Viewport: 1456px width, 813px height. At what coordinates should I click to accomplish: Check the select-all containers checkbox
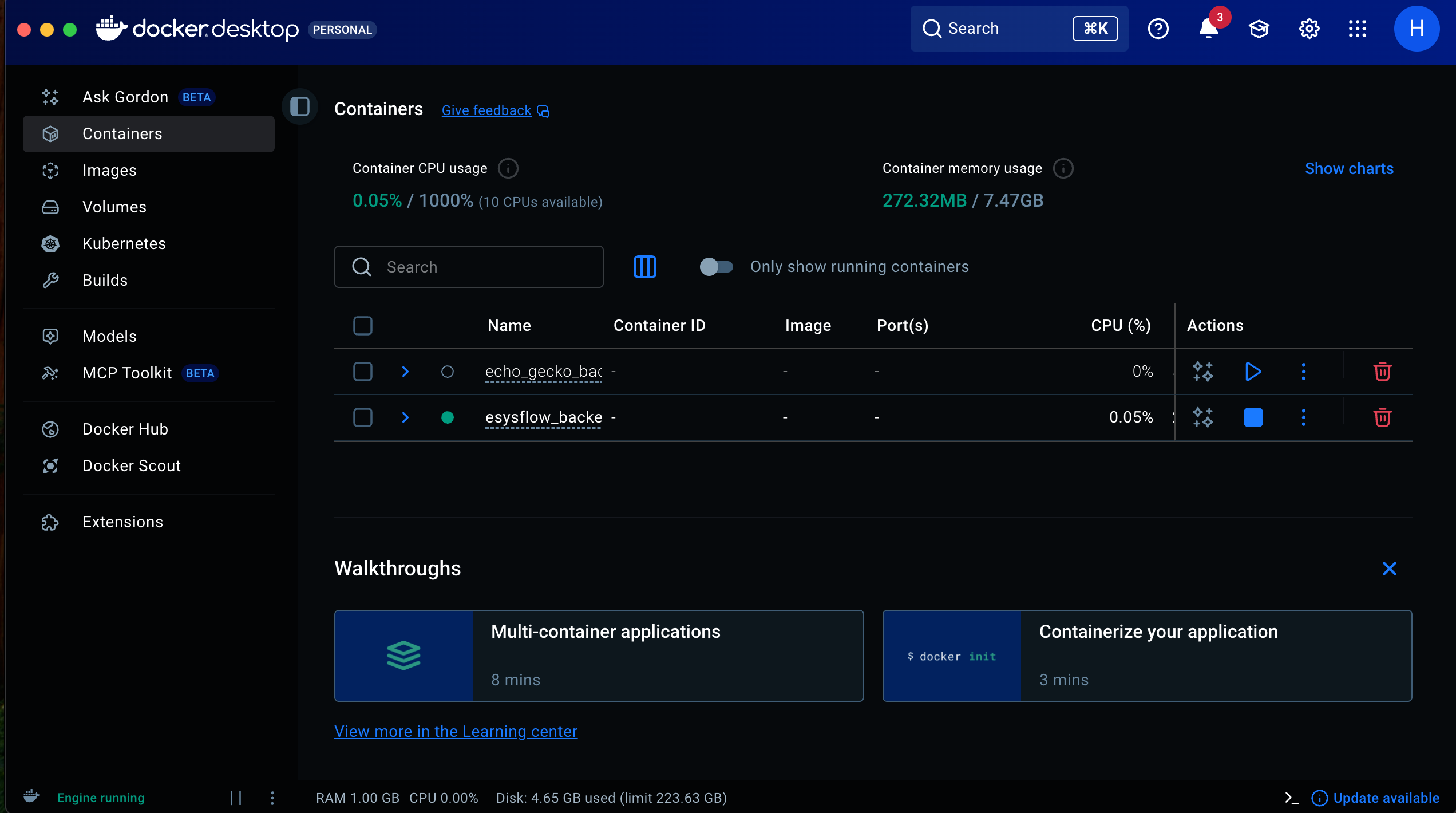click(x=363, y=326)
